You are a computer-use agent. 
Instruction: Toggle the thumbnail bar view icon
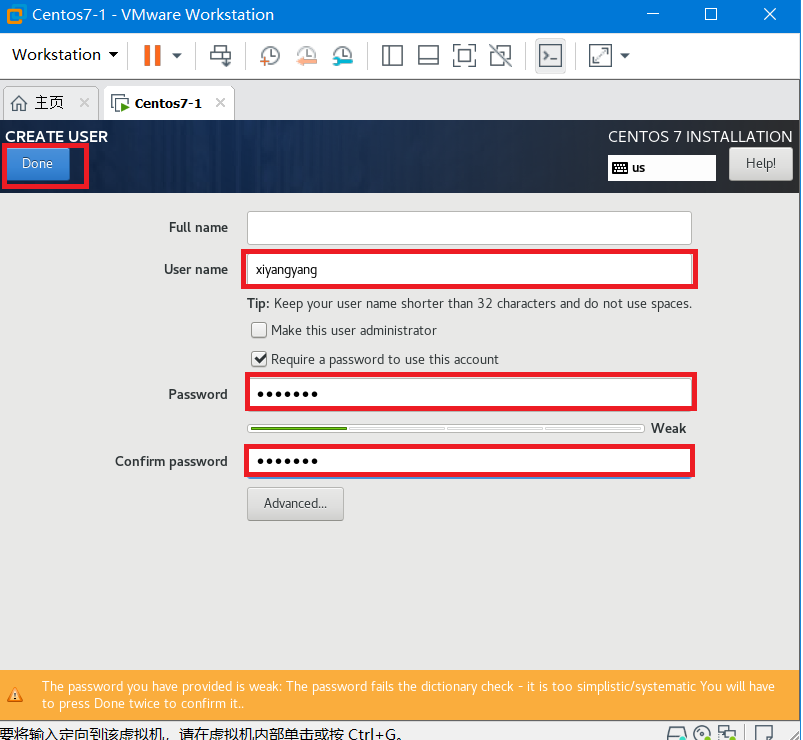pos(428,55)
